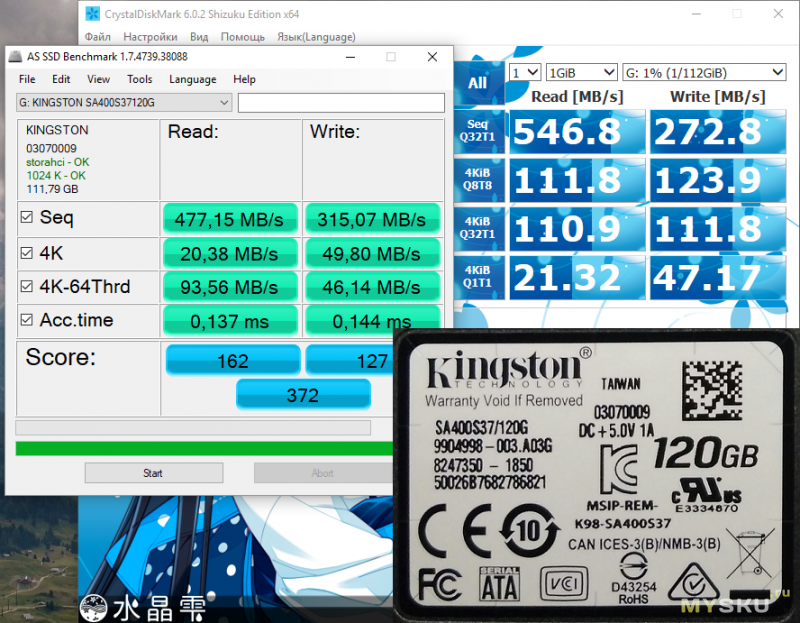This screenshot has width=800, height=623.
Task: Minimize the CrystalDiskMark window
Action: click(x=696, y=14)
